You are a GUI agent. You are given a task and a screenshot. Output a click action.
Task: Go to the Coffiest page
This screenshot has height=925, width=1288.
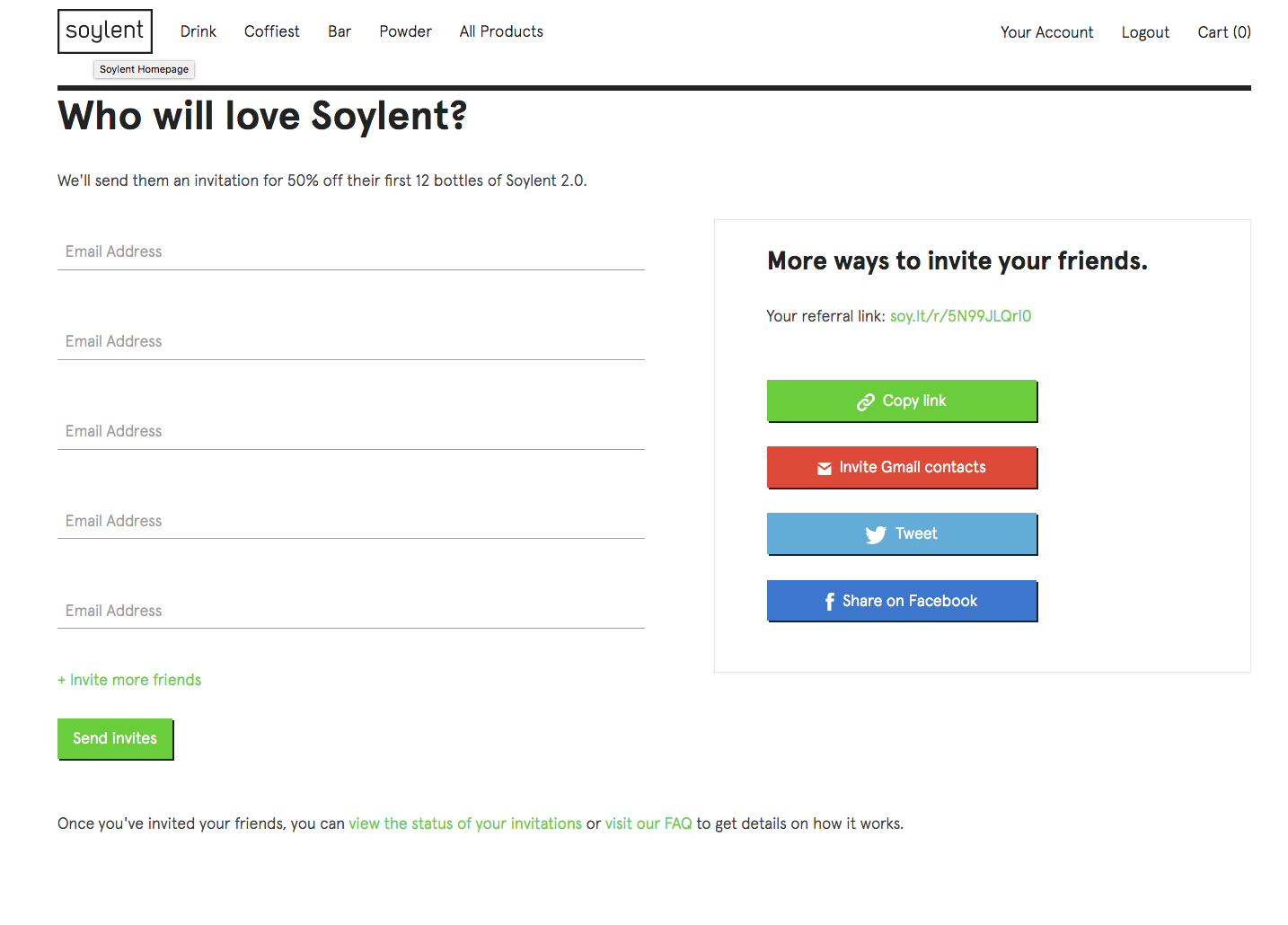pyautogui.click(x=272, y=31)
